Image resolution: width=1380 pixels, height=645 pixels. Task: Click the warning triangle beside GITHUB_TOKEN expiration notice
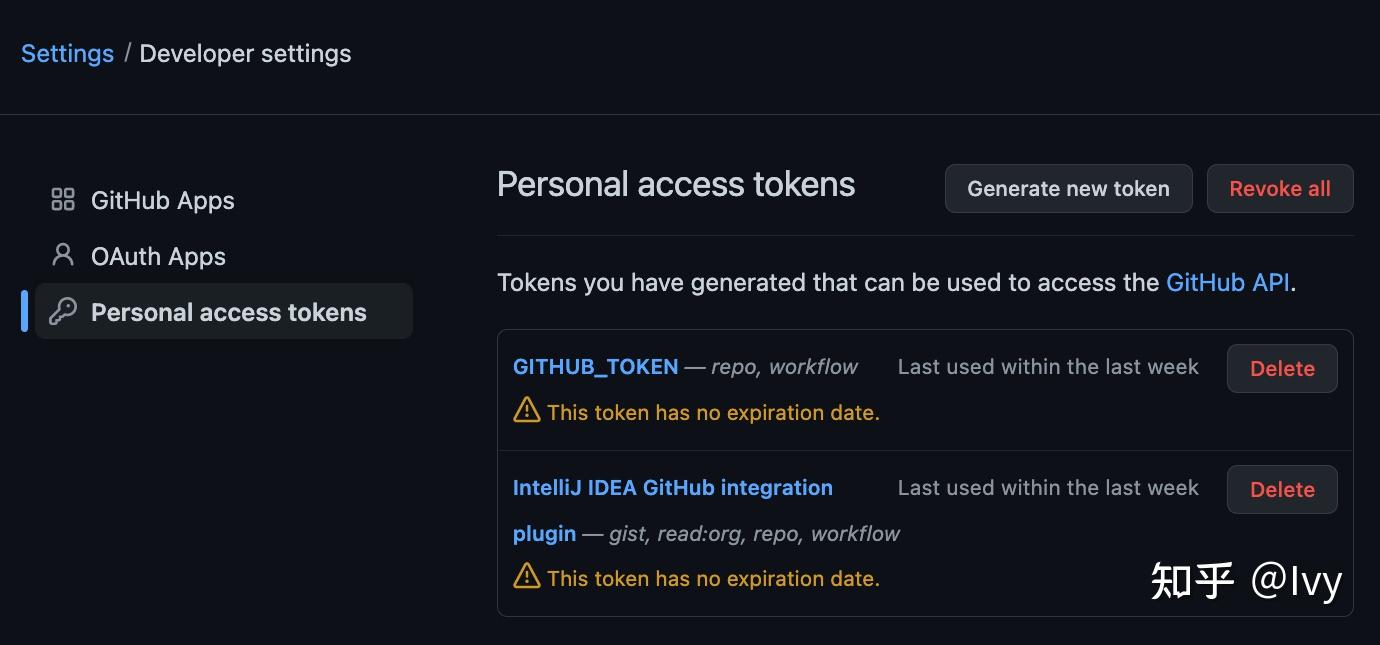pos(525,411)
